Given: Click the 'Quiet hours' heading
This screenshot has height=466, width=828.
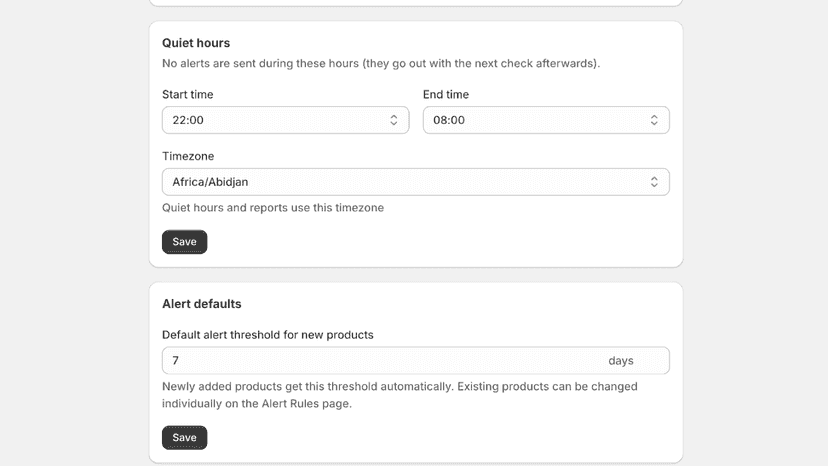Looking at the screenshot, I should point(196,43).
